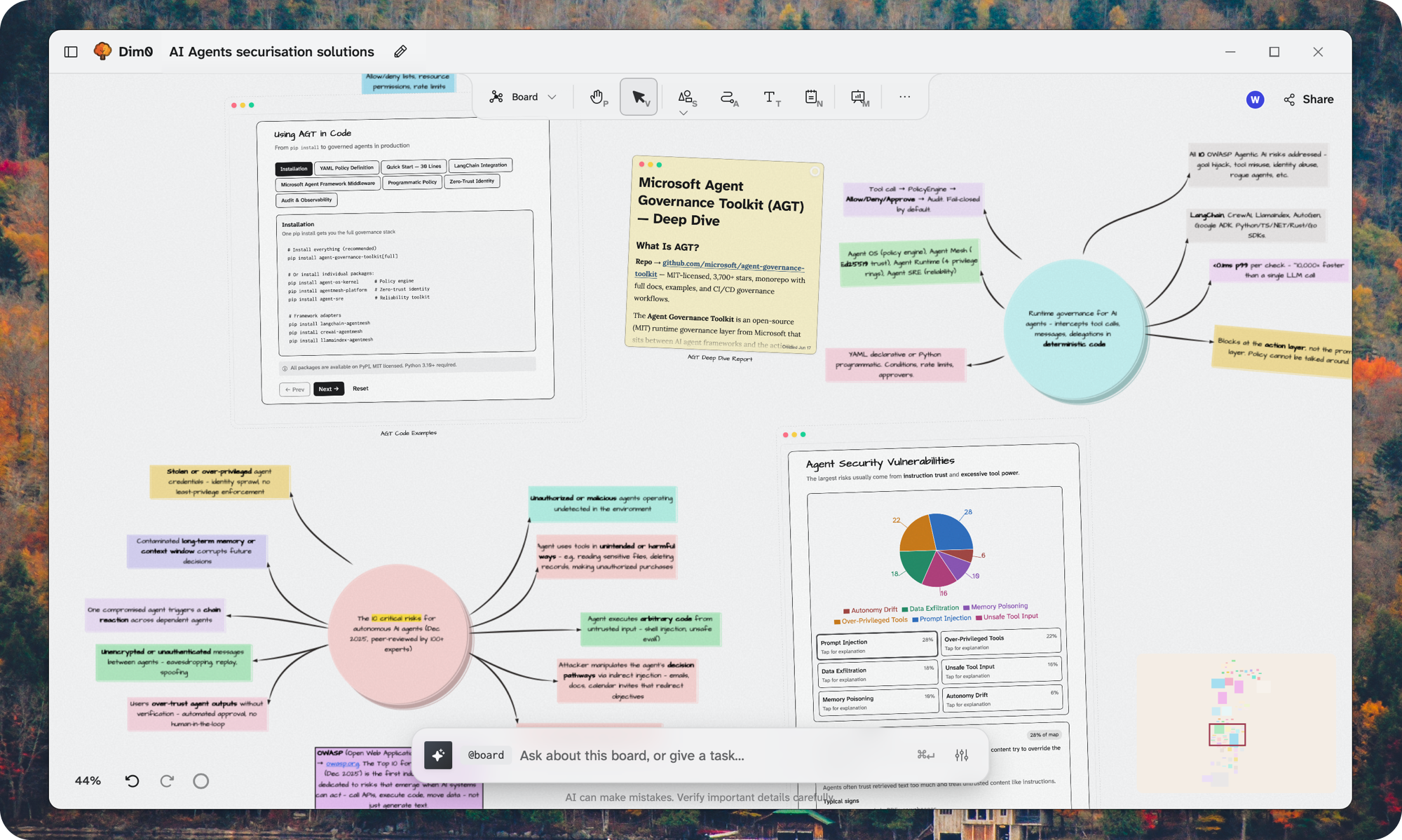Viewport: 1402px width, 840px height.
Task: Choose the Connector arrow tool
Action: [728, 97]
